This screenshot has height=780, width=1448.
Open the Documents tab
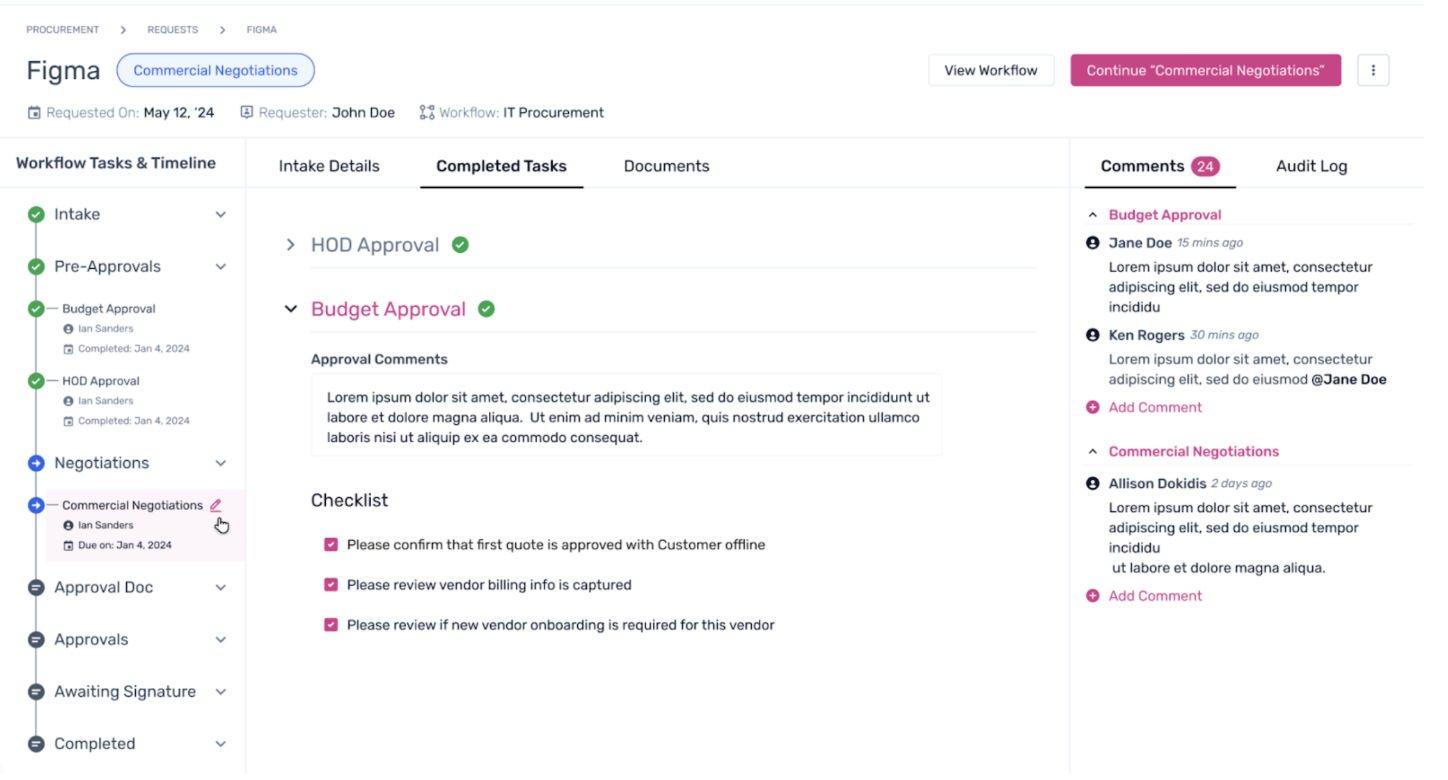[667, 166]
